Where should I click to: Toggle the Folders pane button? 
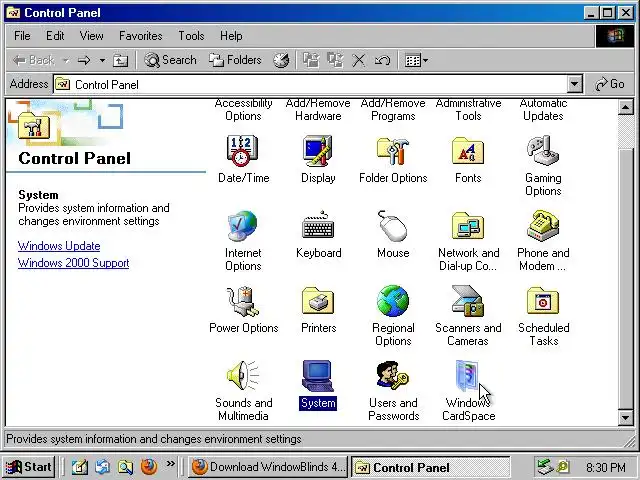click(x=236, y=60)
